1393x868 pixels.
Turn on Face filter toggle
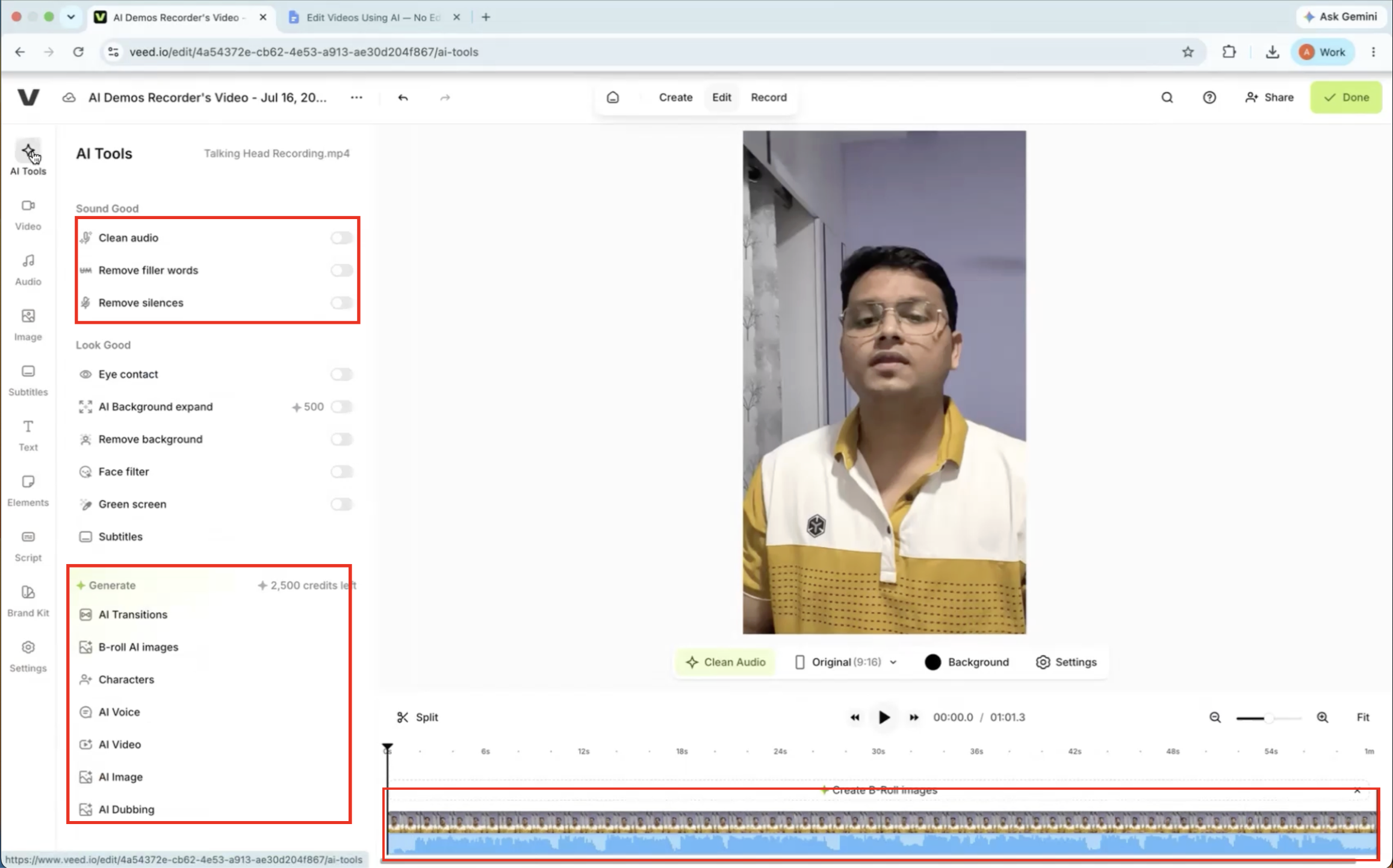point(341,472)
